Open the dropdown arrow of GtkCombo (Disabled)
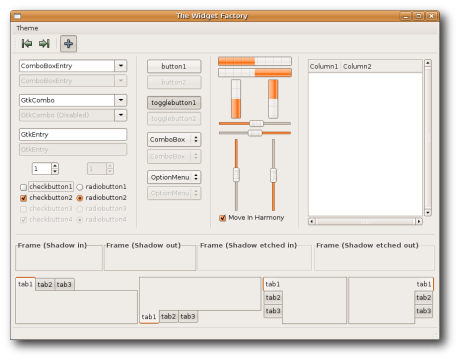The height and width of the screenshot is (360, 460). click(121, 115)
